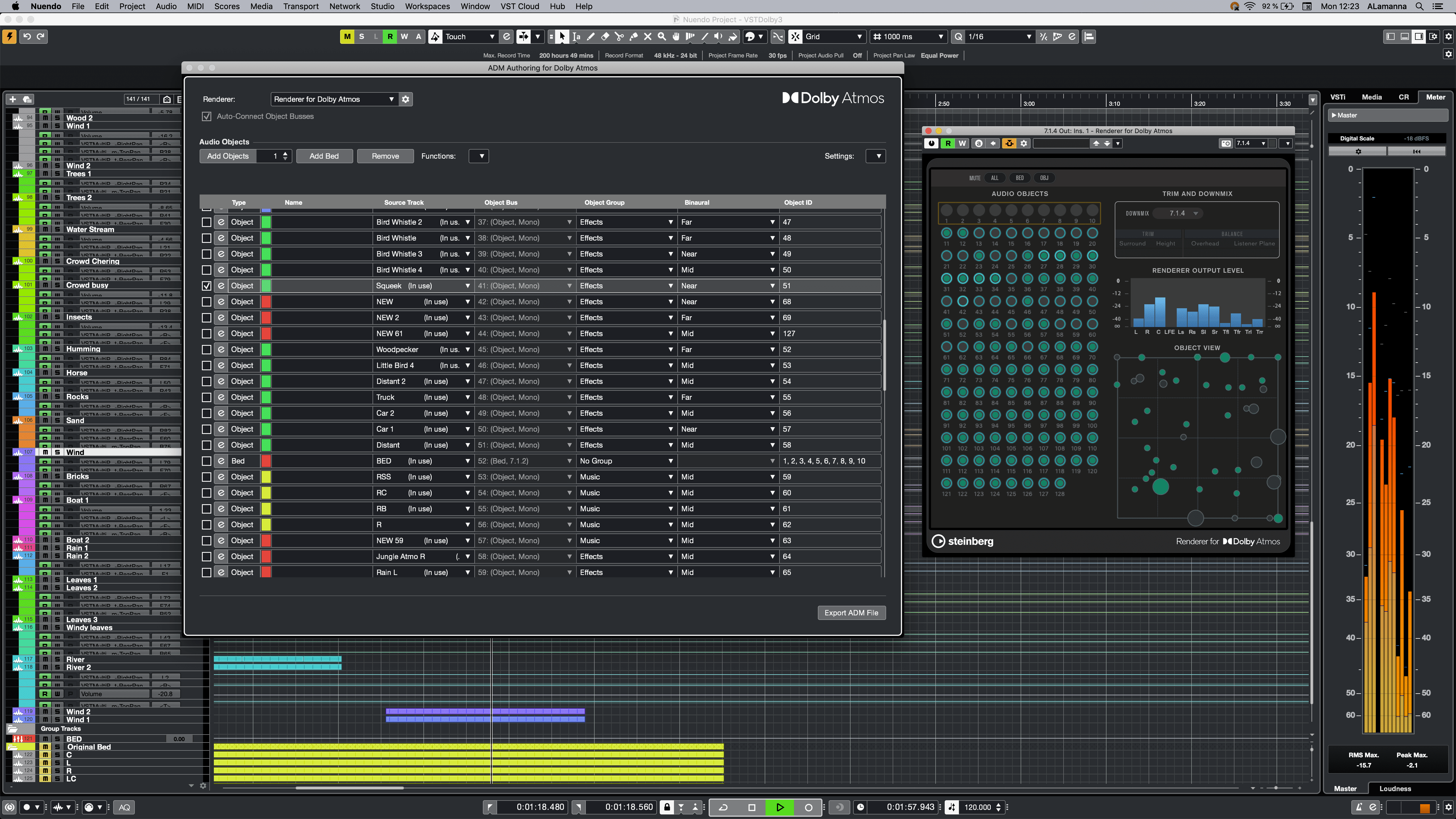Click the Record enable button in transport
Image resolution: width=1456 pixels, height=819 pixels.
point(808,807)
